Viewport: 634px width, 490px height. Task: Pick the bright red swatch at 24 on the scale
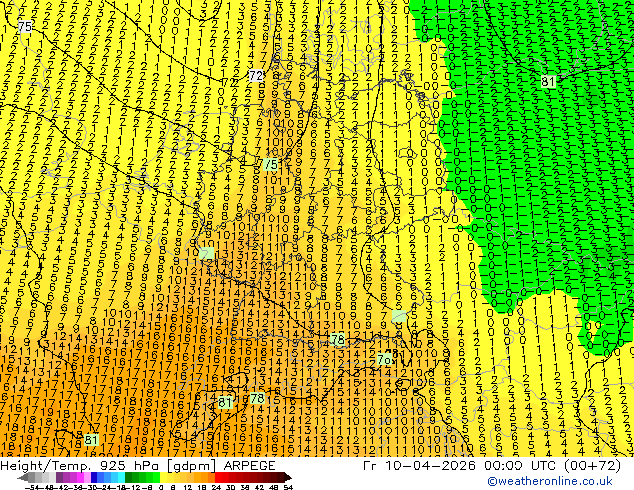pyautogui.click(x=219, y=477)
